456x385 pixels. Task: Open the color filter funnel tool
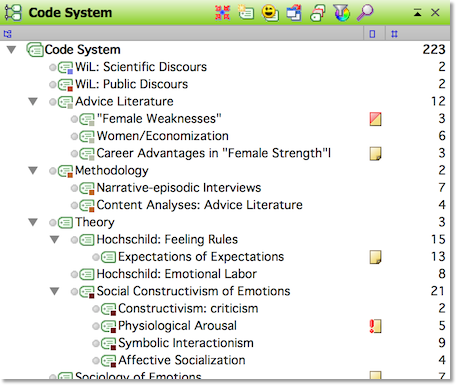(x=341, y=13)
